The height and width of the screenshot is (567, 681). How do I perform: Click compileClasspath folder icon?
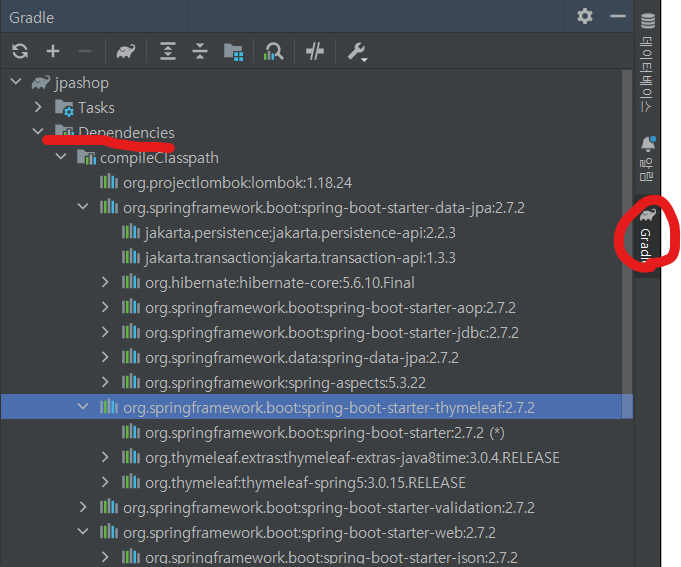click(86, 157)
